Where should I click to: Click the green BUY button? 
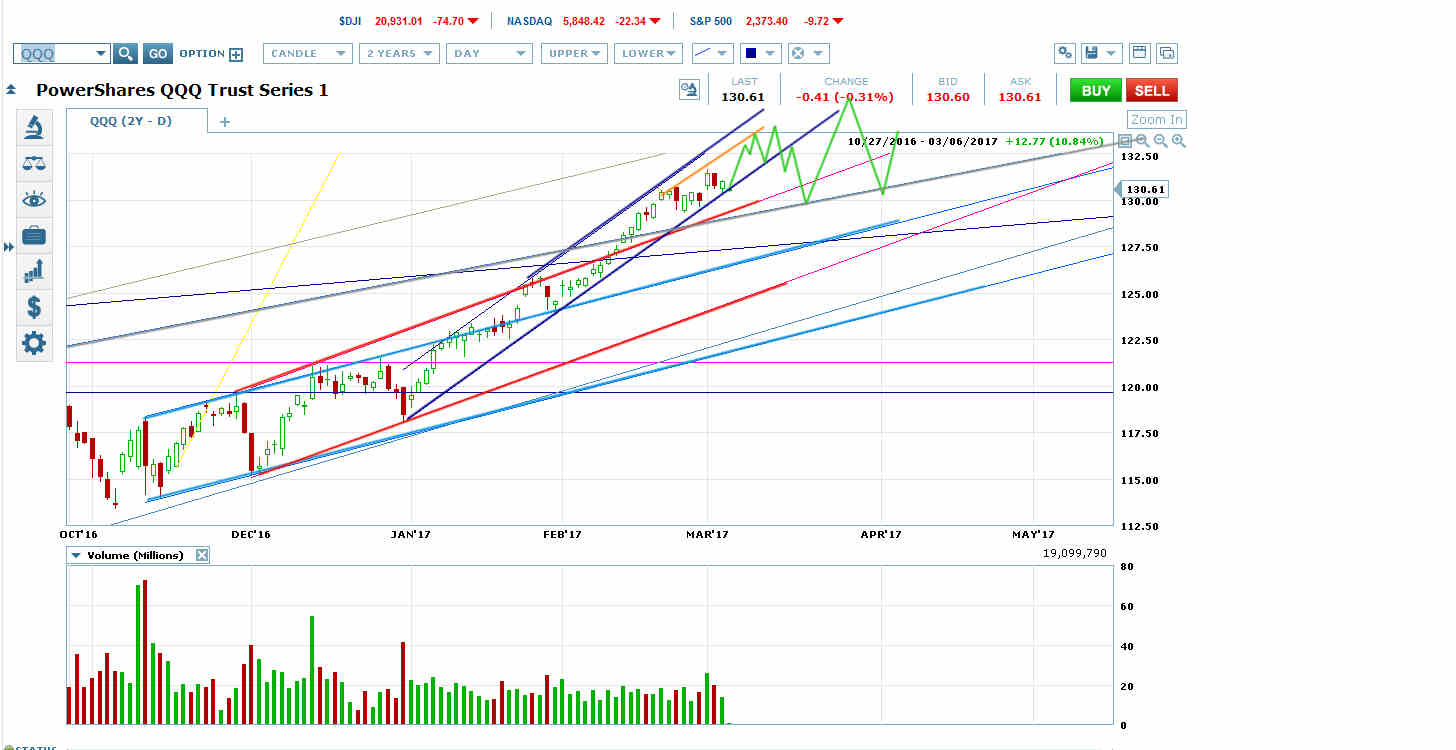pos(1095,90)
